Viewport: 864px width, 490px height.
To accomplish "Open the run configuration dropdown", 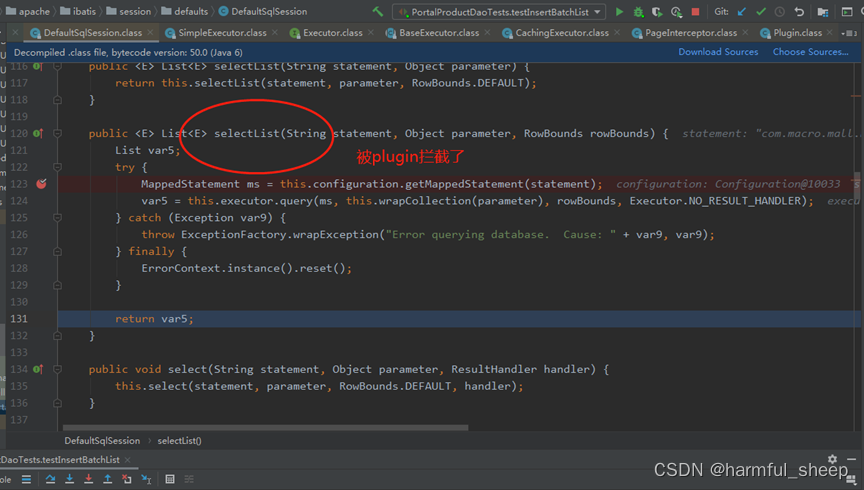I will [597, 12].
